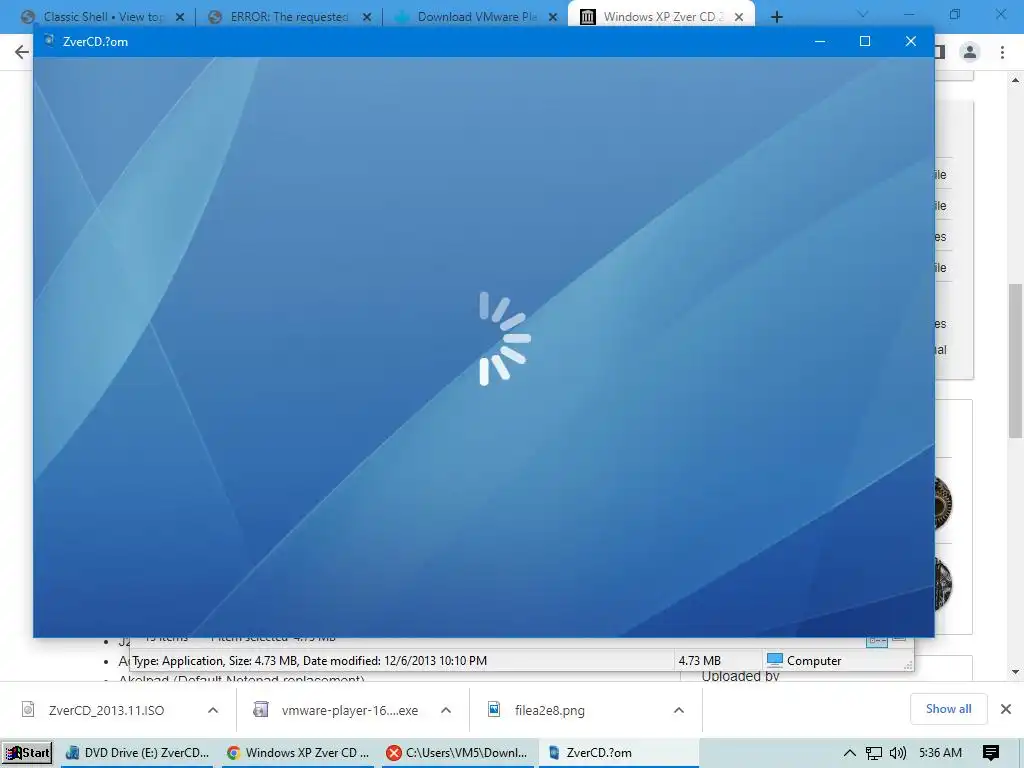Click the Type: Application status bar text
The image size is (1024, 768).
(310, 660)
